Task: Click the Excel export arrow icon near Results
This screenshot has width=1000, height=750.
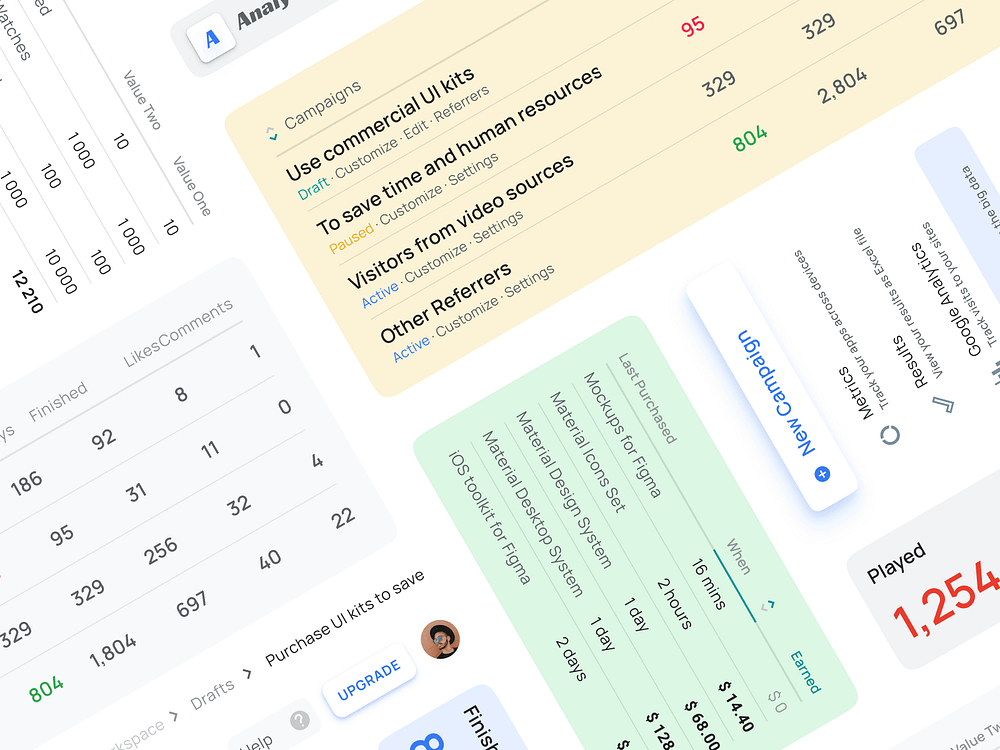Action: (944, 405)
